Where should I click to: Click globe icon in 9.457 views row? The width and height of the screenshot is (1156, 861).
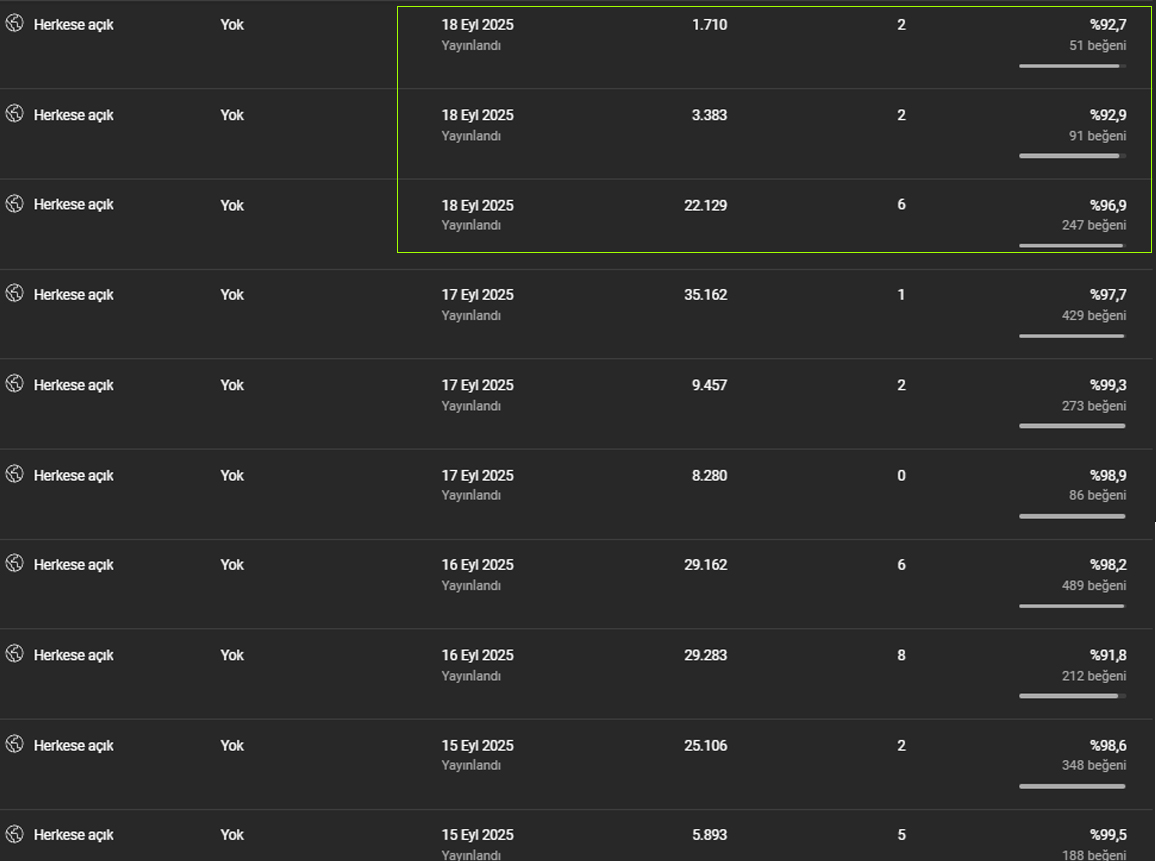(15, 383)
